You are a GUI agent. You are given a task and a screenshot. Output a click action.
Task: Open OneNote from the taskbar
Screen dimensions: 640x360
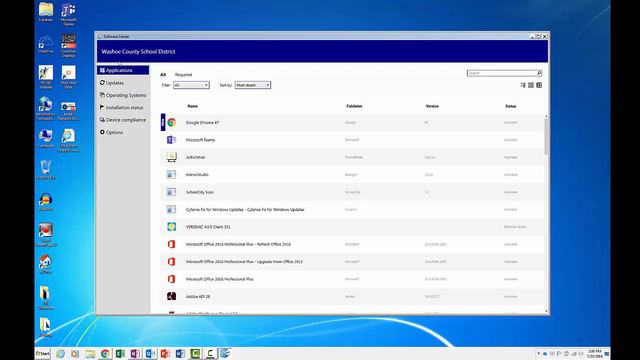[x=135, y=353]
